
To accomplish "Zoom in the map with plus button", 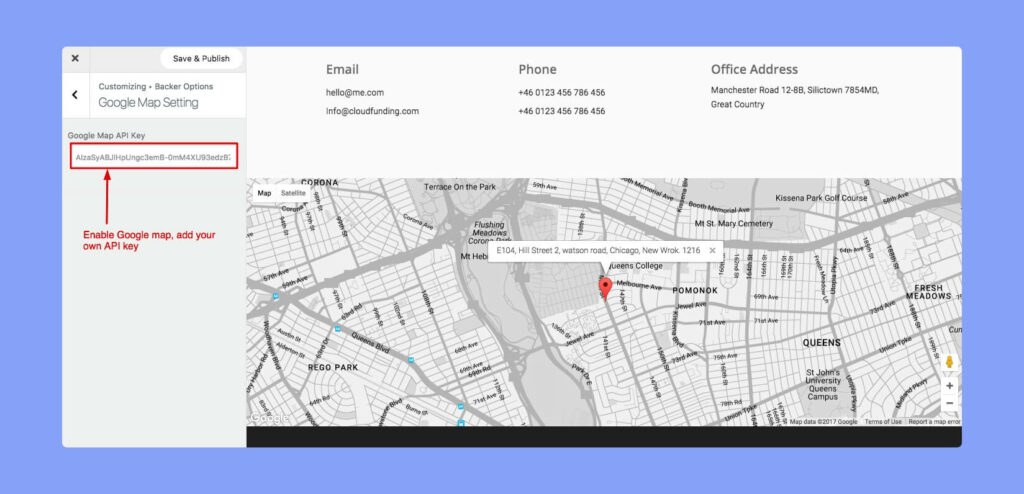I will point(950,386).
